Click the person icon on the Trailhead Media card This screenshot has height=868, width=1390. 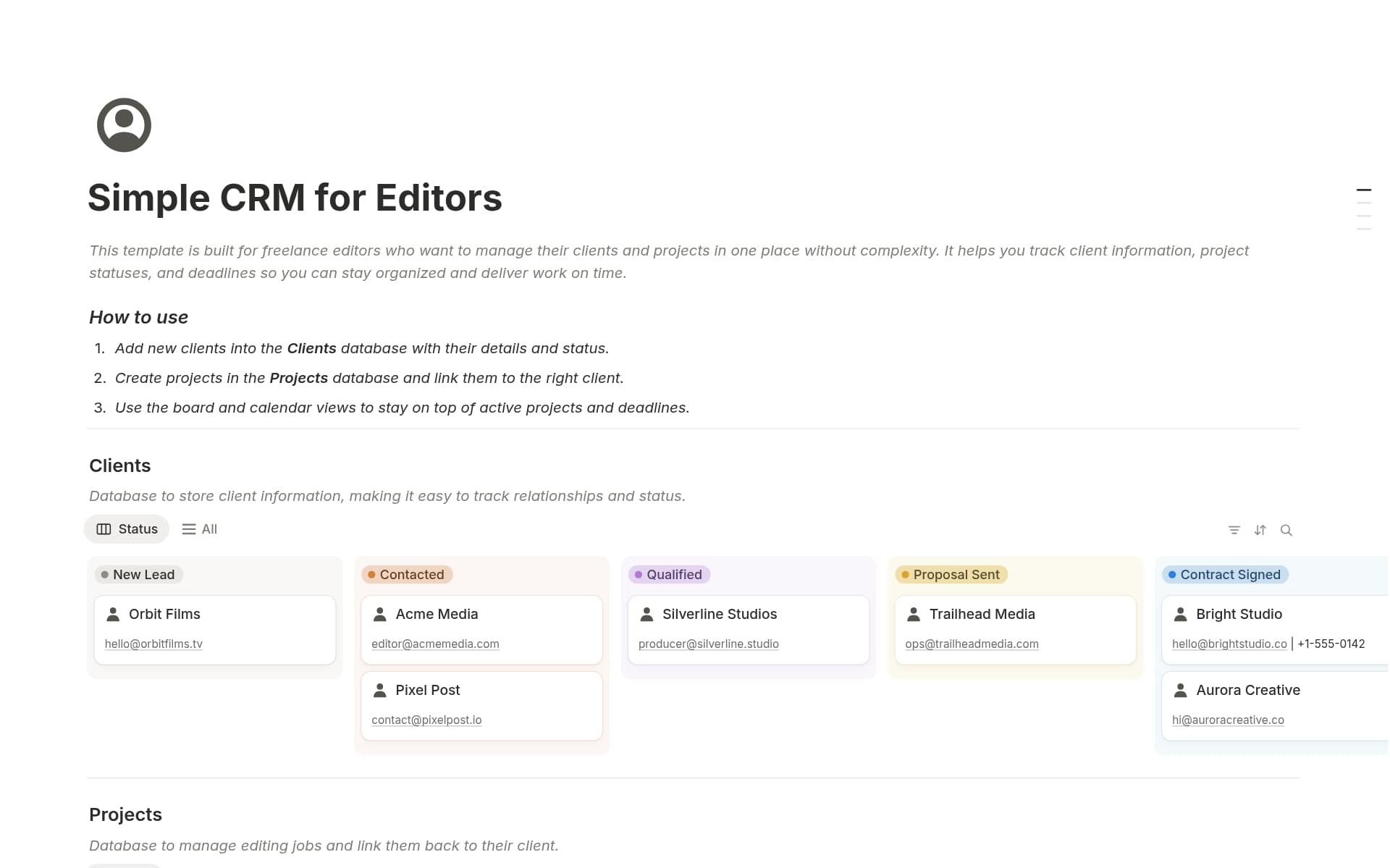(913, 614)
